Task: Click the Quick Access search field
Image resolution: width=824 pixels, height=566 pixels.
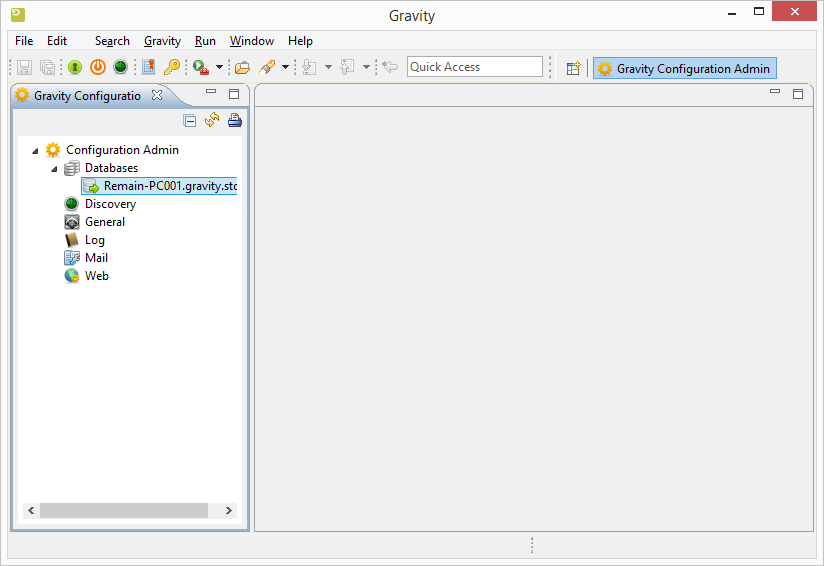Action: tap(474, 67)
